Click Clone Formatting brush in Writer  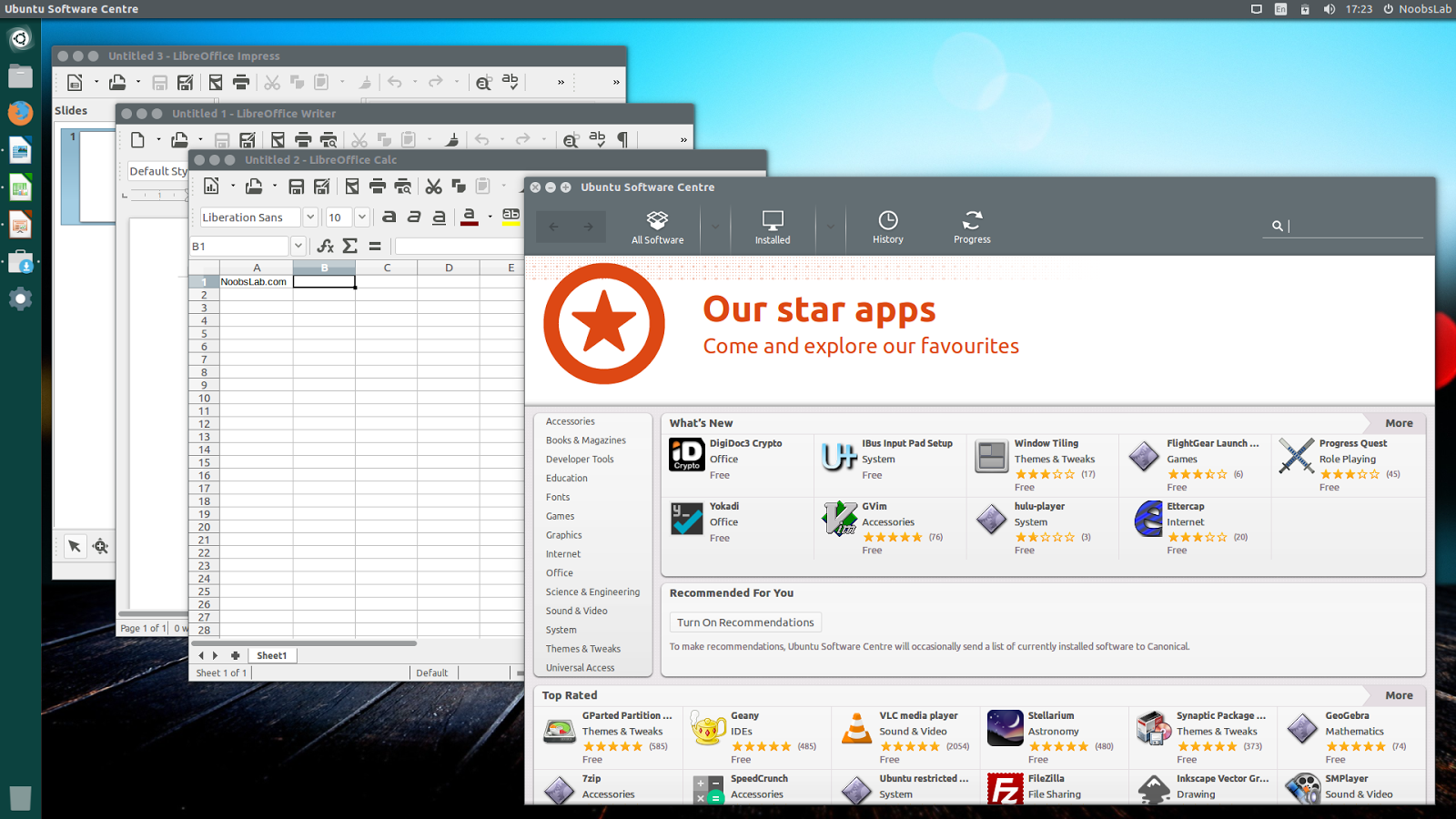(451, 139)
